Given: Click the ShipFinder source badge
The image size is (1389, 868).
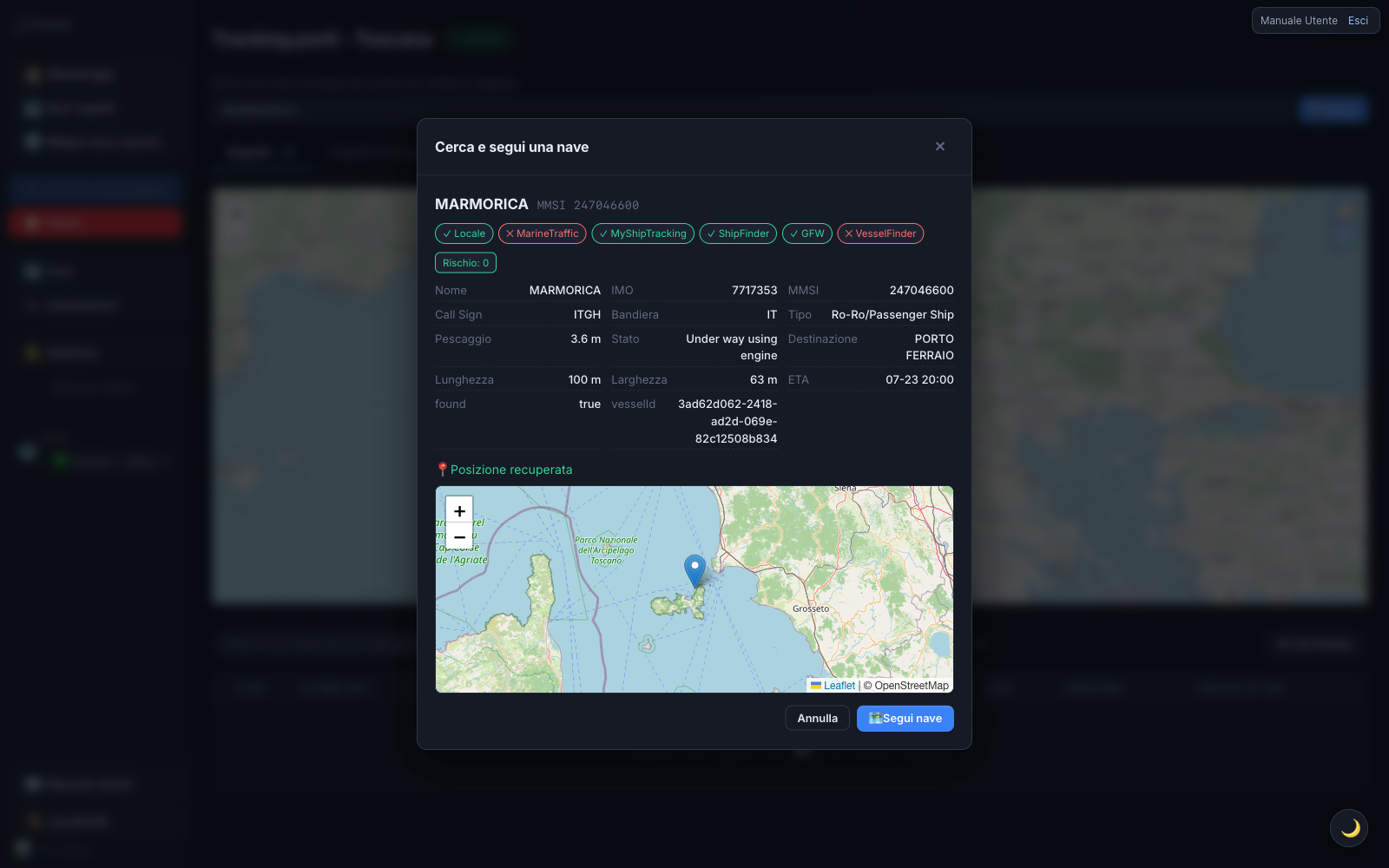Looking at the screenshot, I should (x=738, y=233).
